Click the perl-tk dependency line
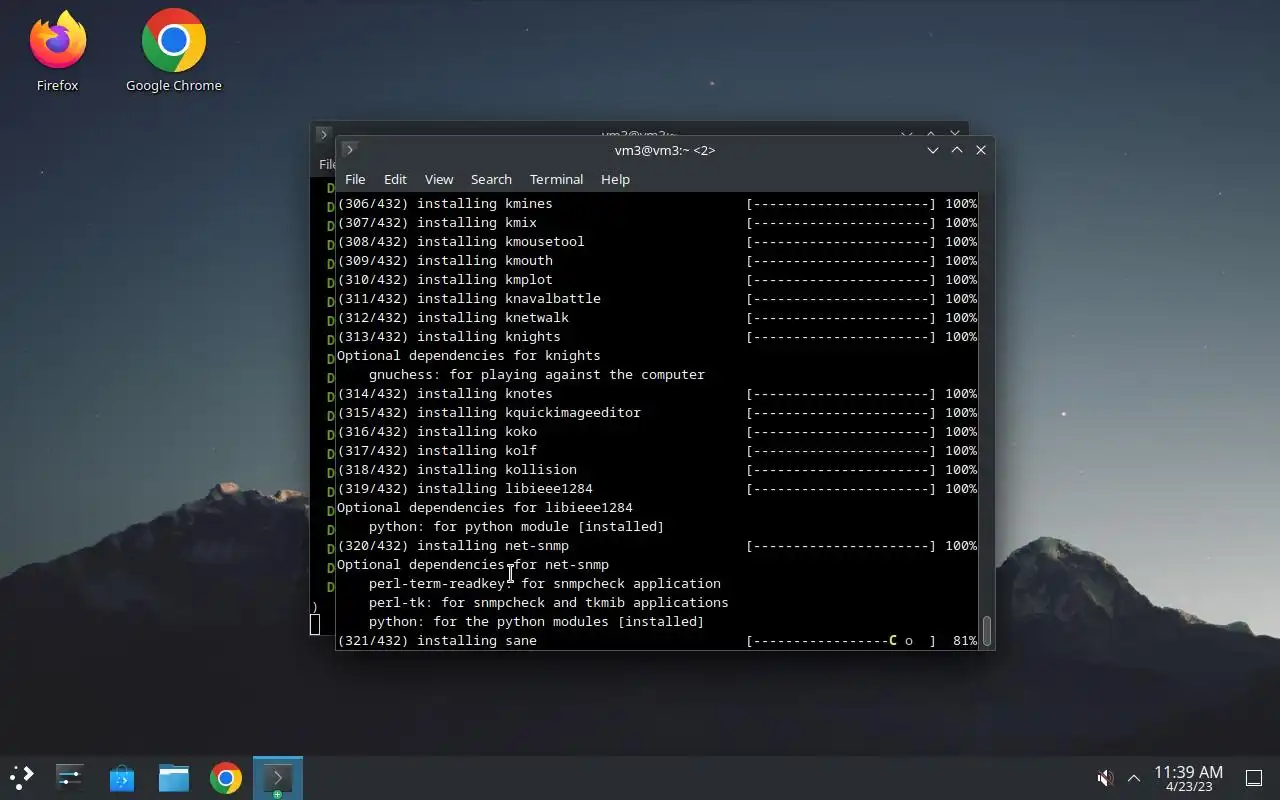 [x=549, y=602]
